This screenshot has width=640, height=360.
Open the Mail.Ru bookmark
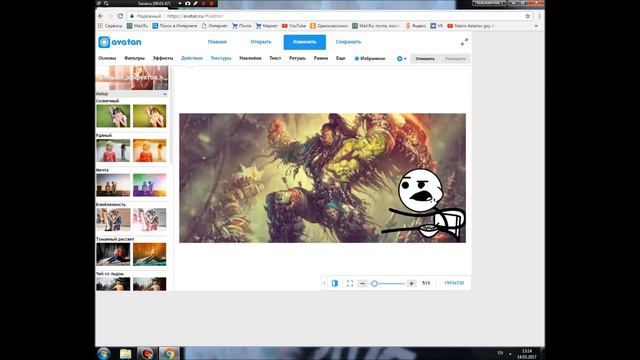click(x=138, y=26)
